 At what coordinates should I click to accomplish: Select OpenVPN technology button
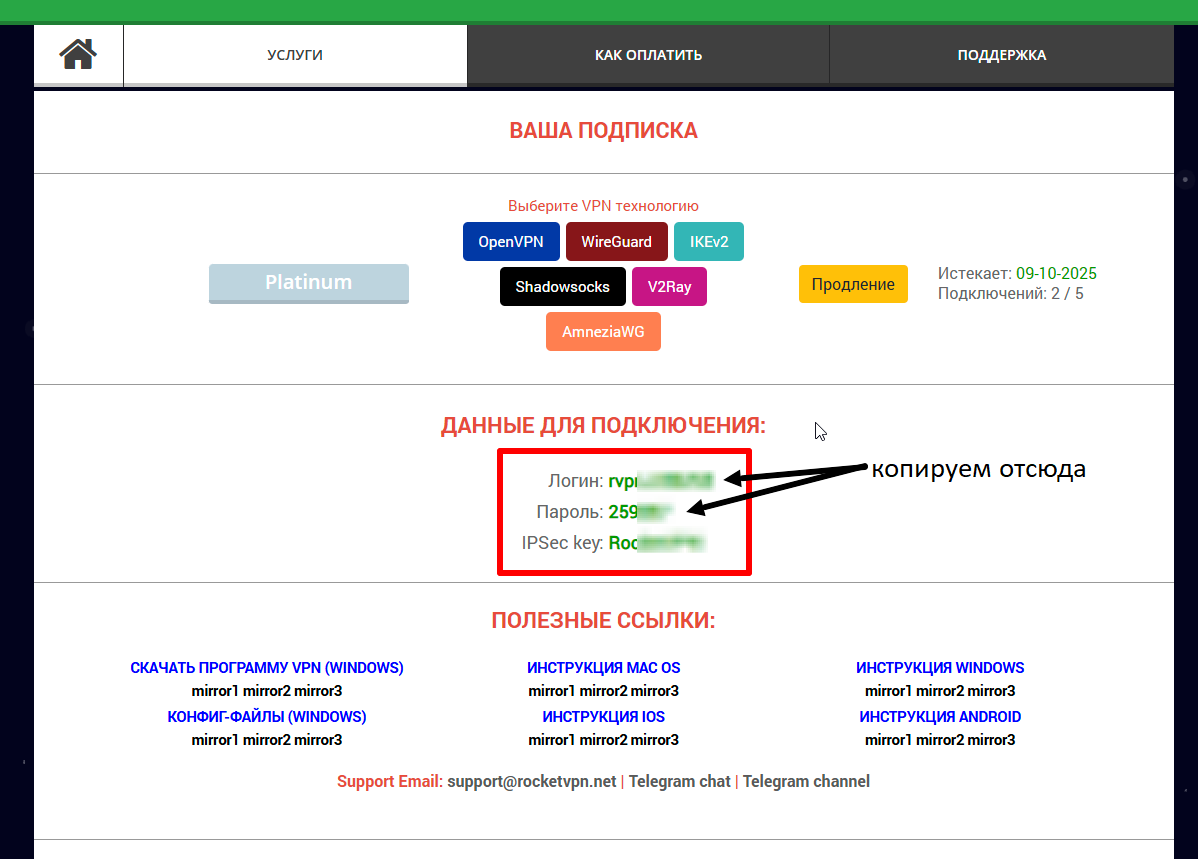pyautogui.click(x=510, y=241)
